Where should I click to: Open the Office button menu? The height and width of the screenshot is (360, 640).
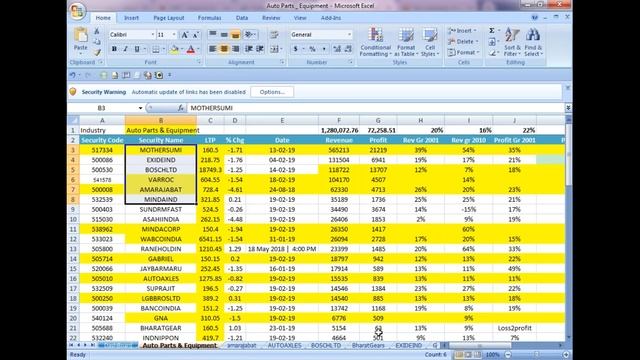[77, 11]
